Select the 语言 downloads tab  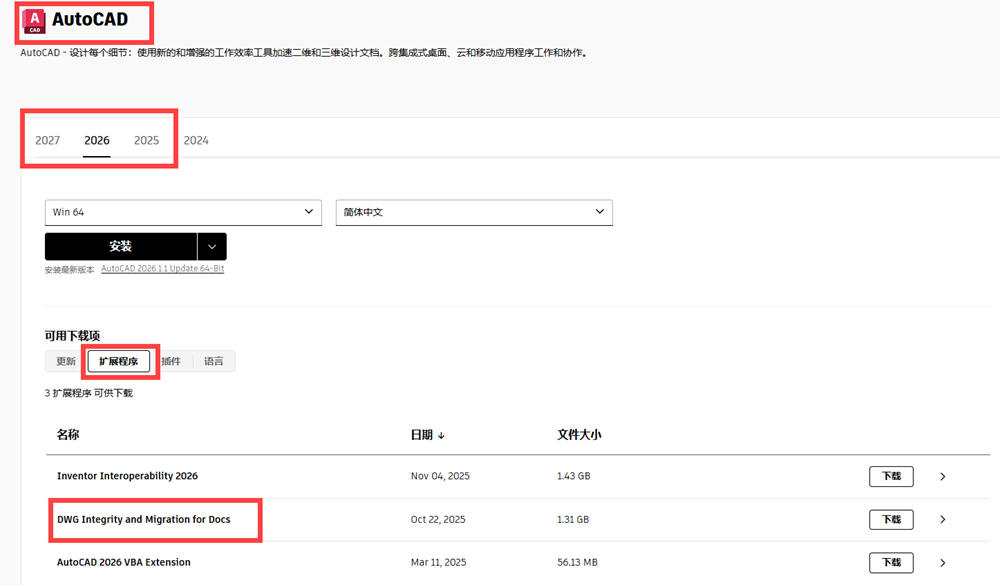coord(214,361)
